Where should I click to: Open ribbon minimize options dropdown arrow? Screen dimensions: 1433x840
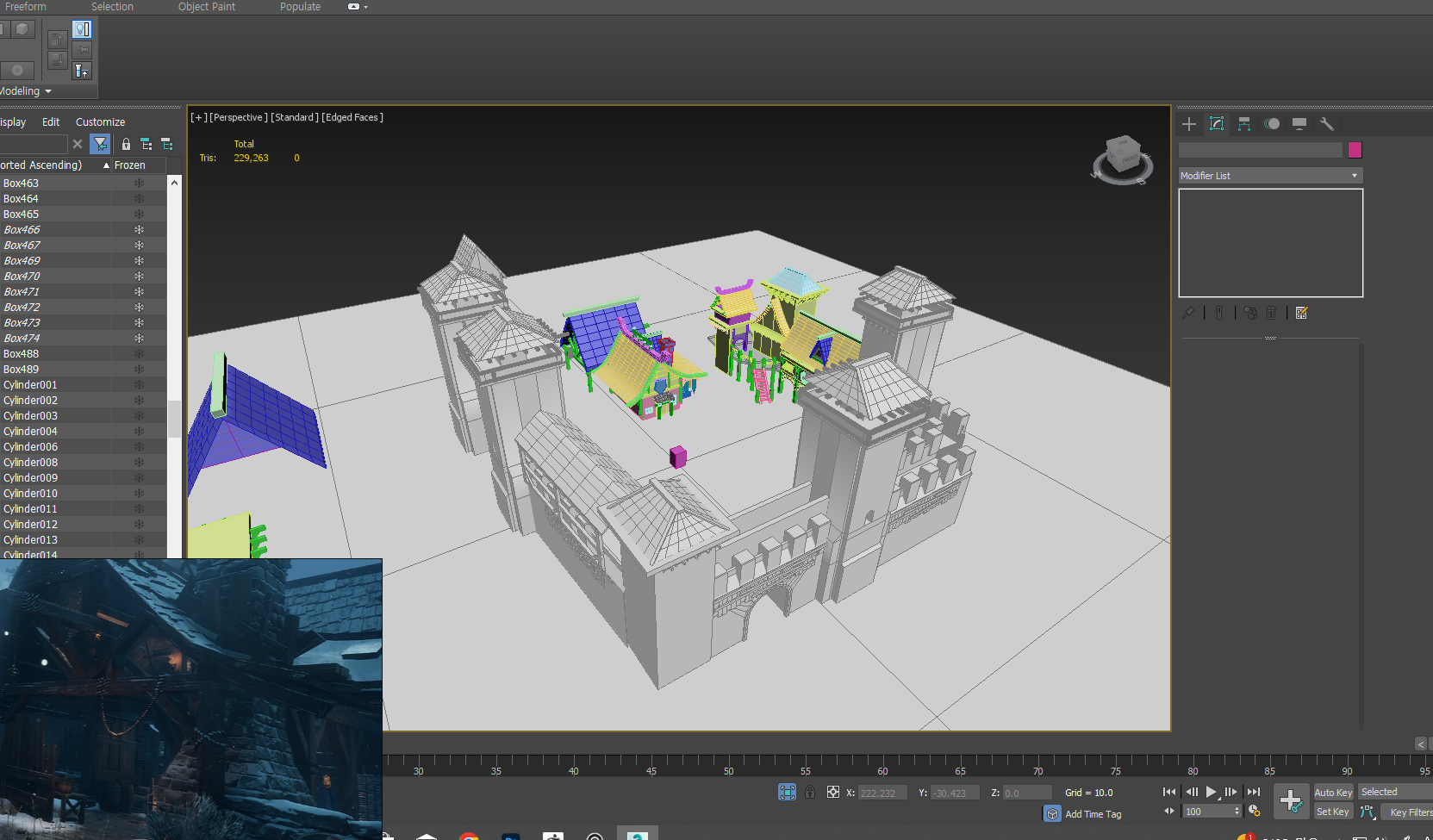click(366, 7)
